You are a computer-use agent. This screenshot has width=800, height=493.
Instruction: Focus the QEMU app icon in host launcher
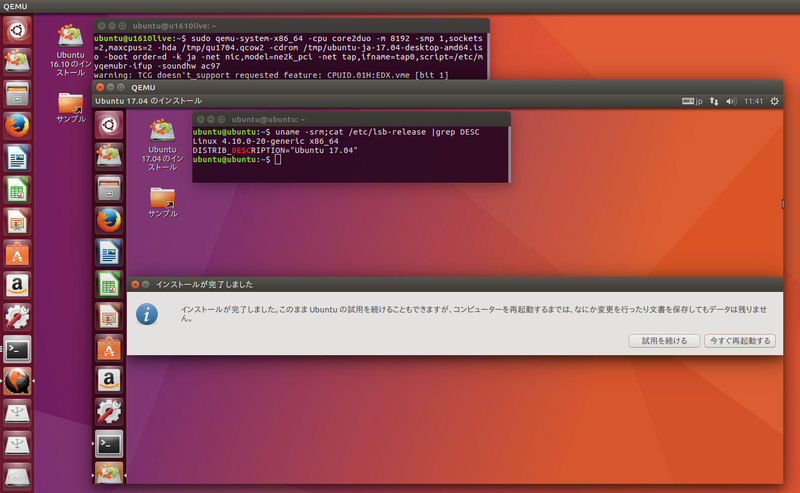pos(17,381)
